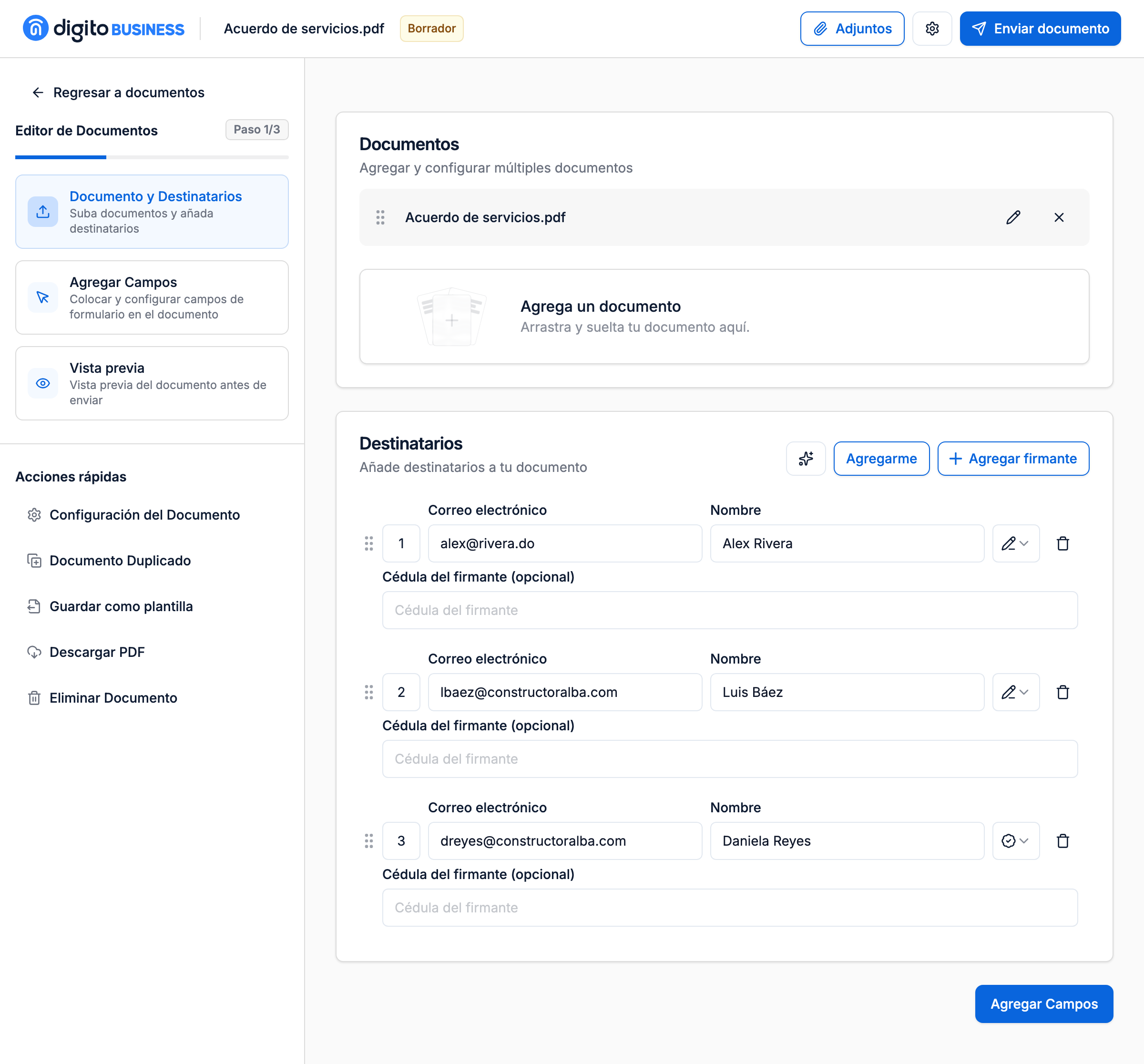Click the editor step progress bar

(152, 157)
